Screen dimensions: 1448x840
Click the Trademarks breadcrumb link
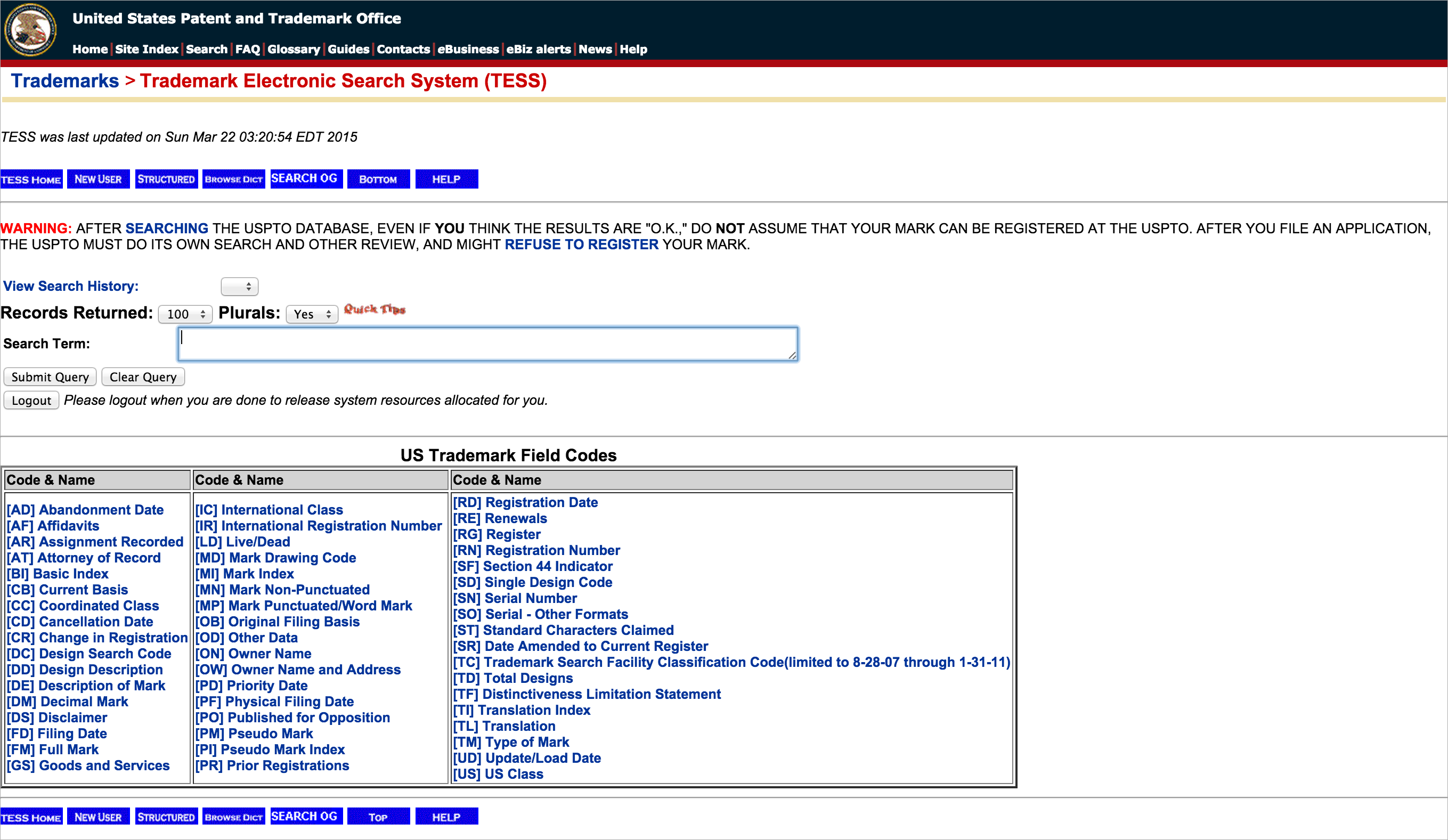65,81
